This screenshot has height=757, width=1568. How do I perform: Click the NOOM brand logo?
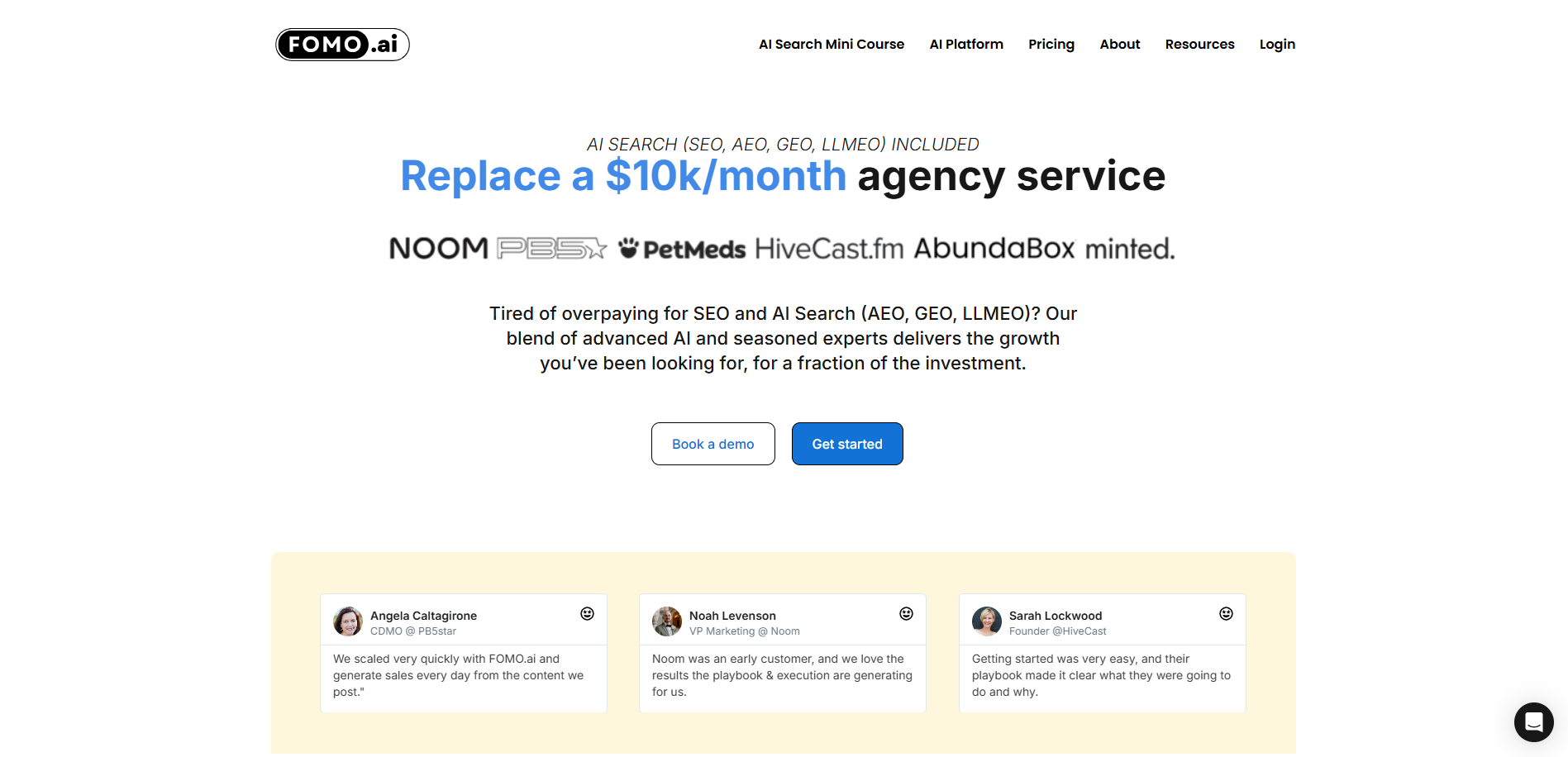click(x=438, y=248)
